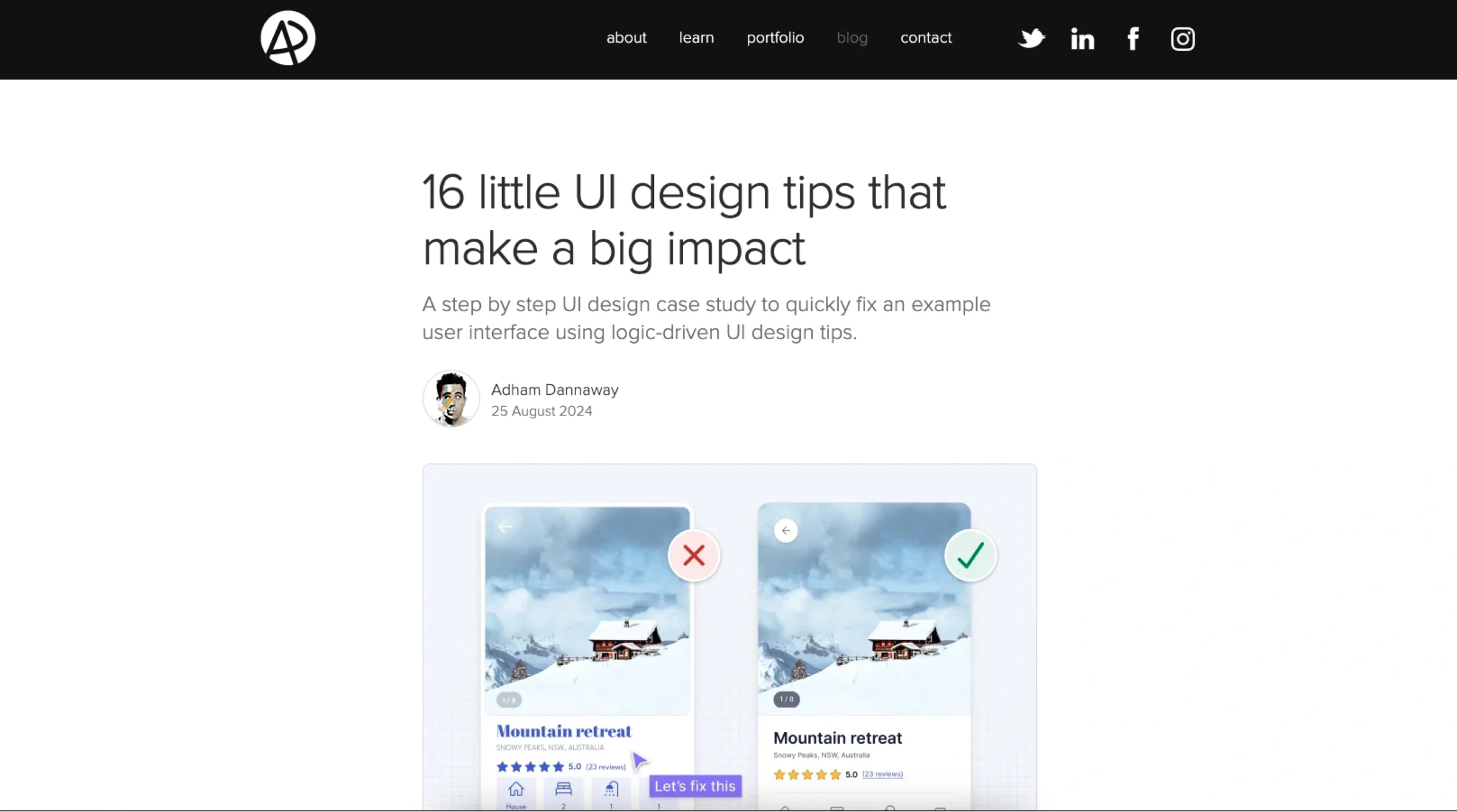Click the House icon on left mockup
Viewport: 1457px width, 812px height.
tap(516, 789)
